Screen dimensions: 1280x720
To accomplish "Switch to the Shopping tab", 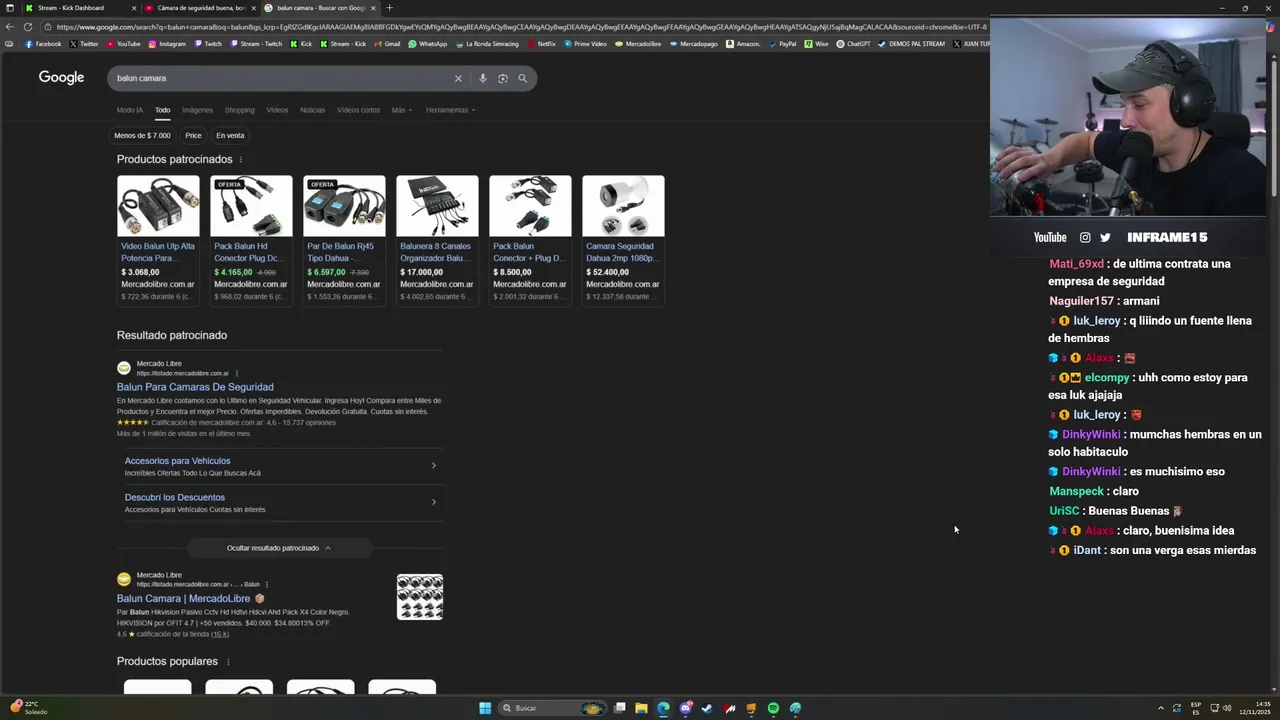I will click(x=239, y=110).
